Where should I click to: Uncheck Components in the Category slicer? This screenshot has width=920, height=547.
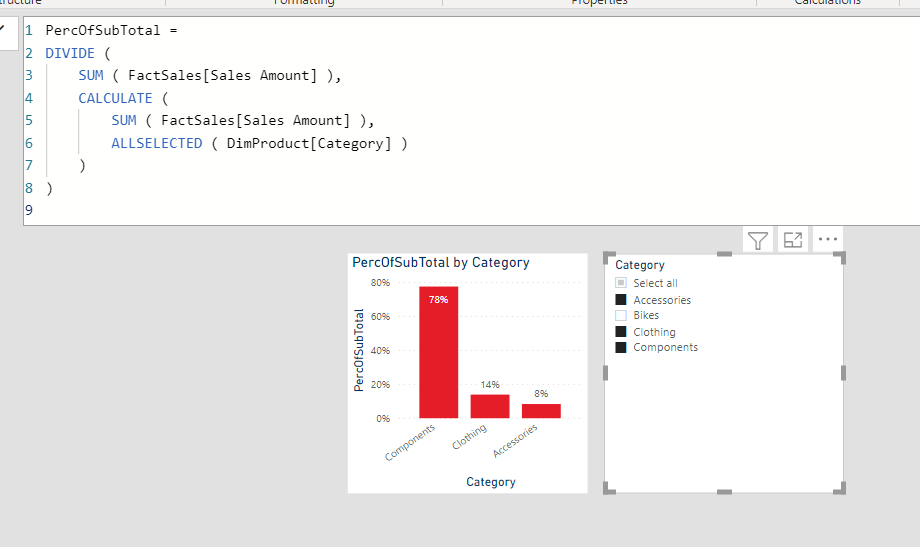coord(621,347)
